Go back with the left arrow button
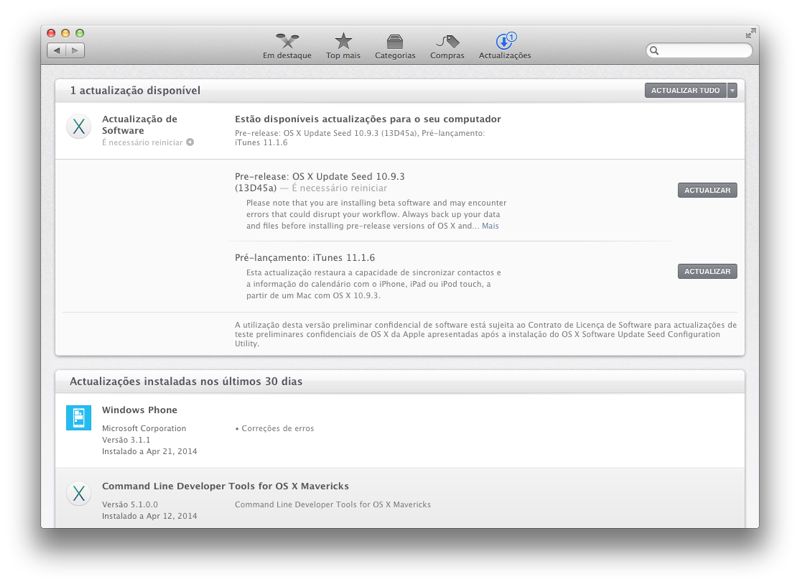This screenshot has height=585, width=800. tap(57, 50)
